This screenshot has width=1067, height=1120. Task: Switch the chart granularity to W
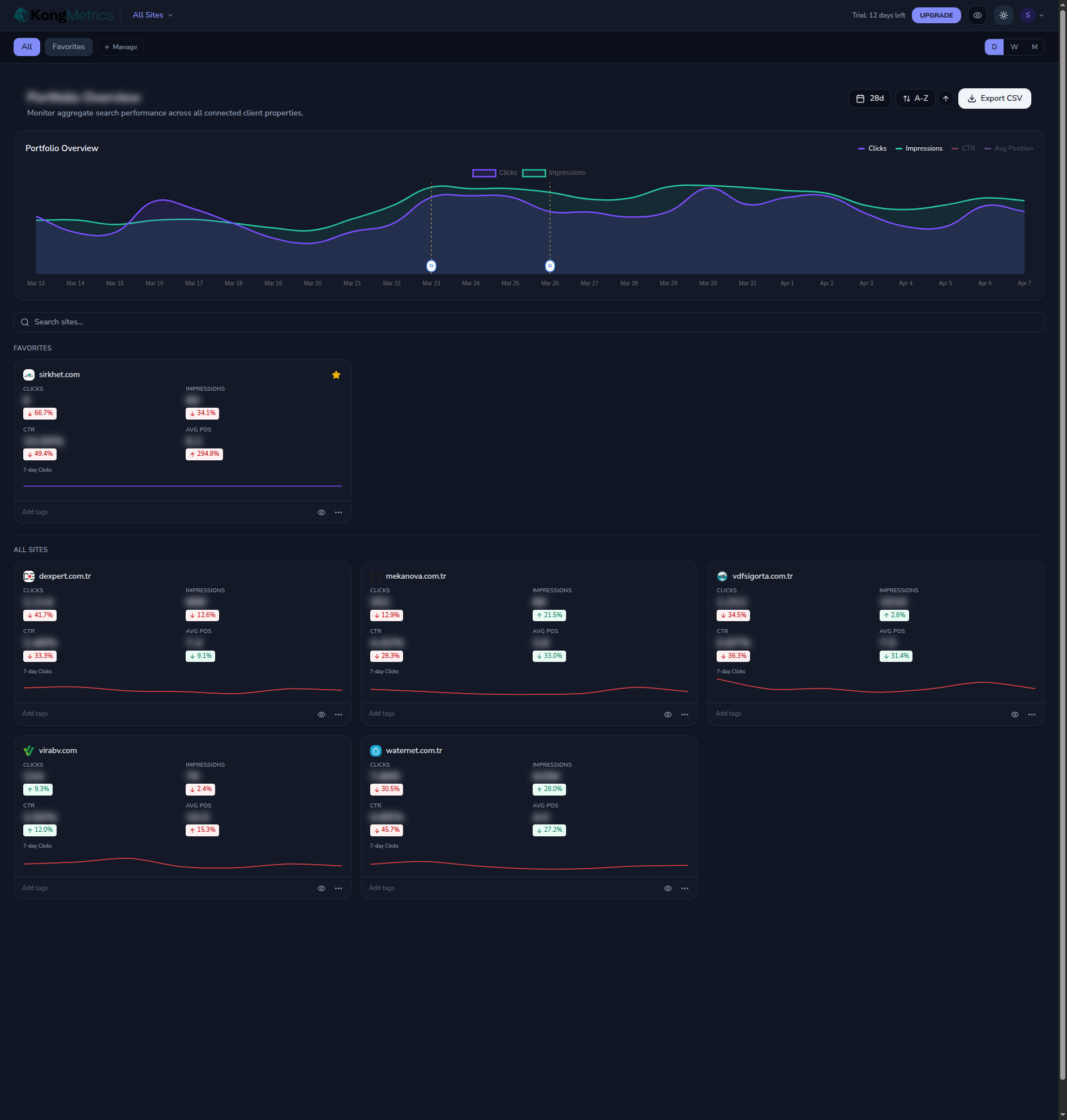click(1014, 46)
